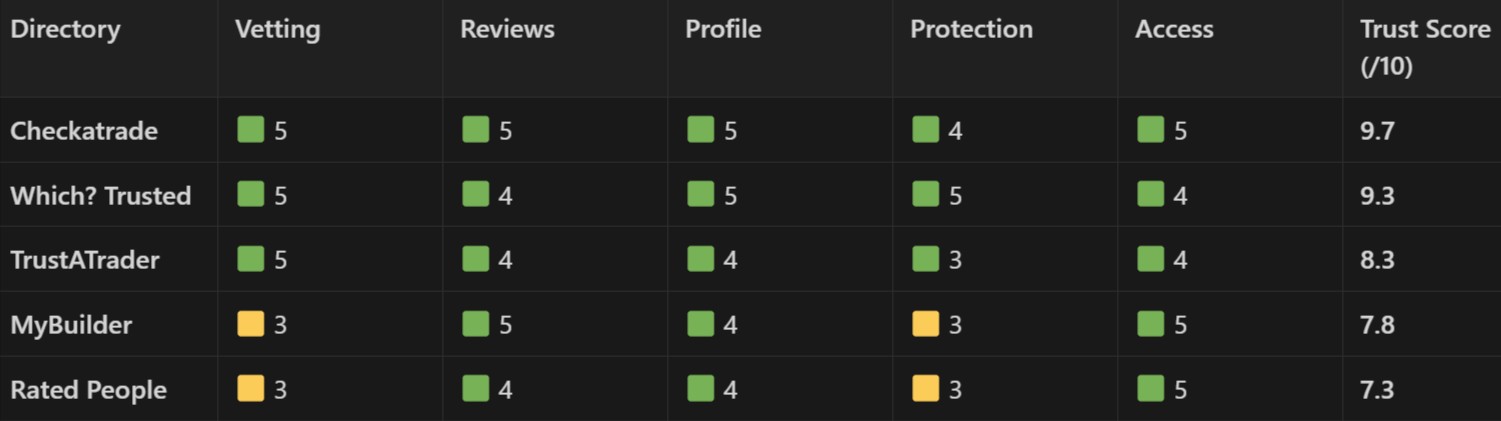This screenshot has width=1501, height=421.
Task: Click the 7.3 trust score for Rated People
Action: coord(1377,389)
